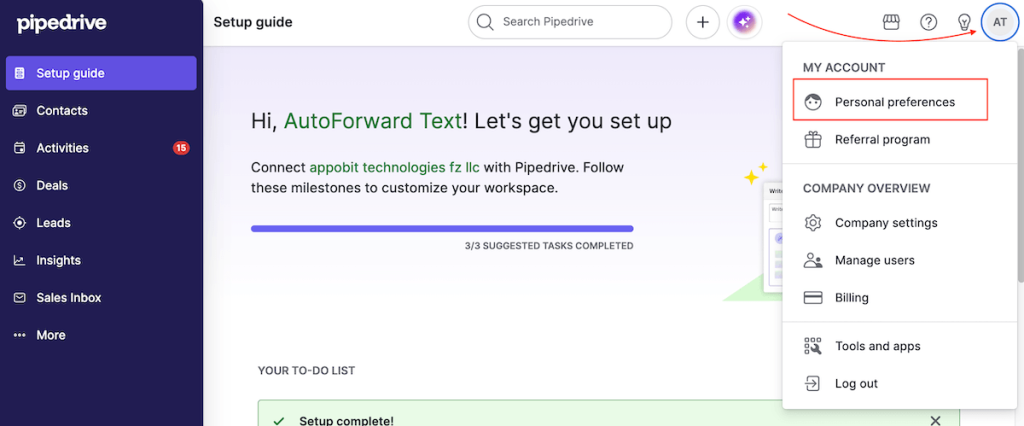Click the Contacts card icon
1024x426 pixels.
coord(20,110)
